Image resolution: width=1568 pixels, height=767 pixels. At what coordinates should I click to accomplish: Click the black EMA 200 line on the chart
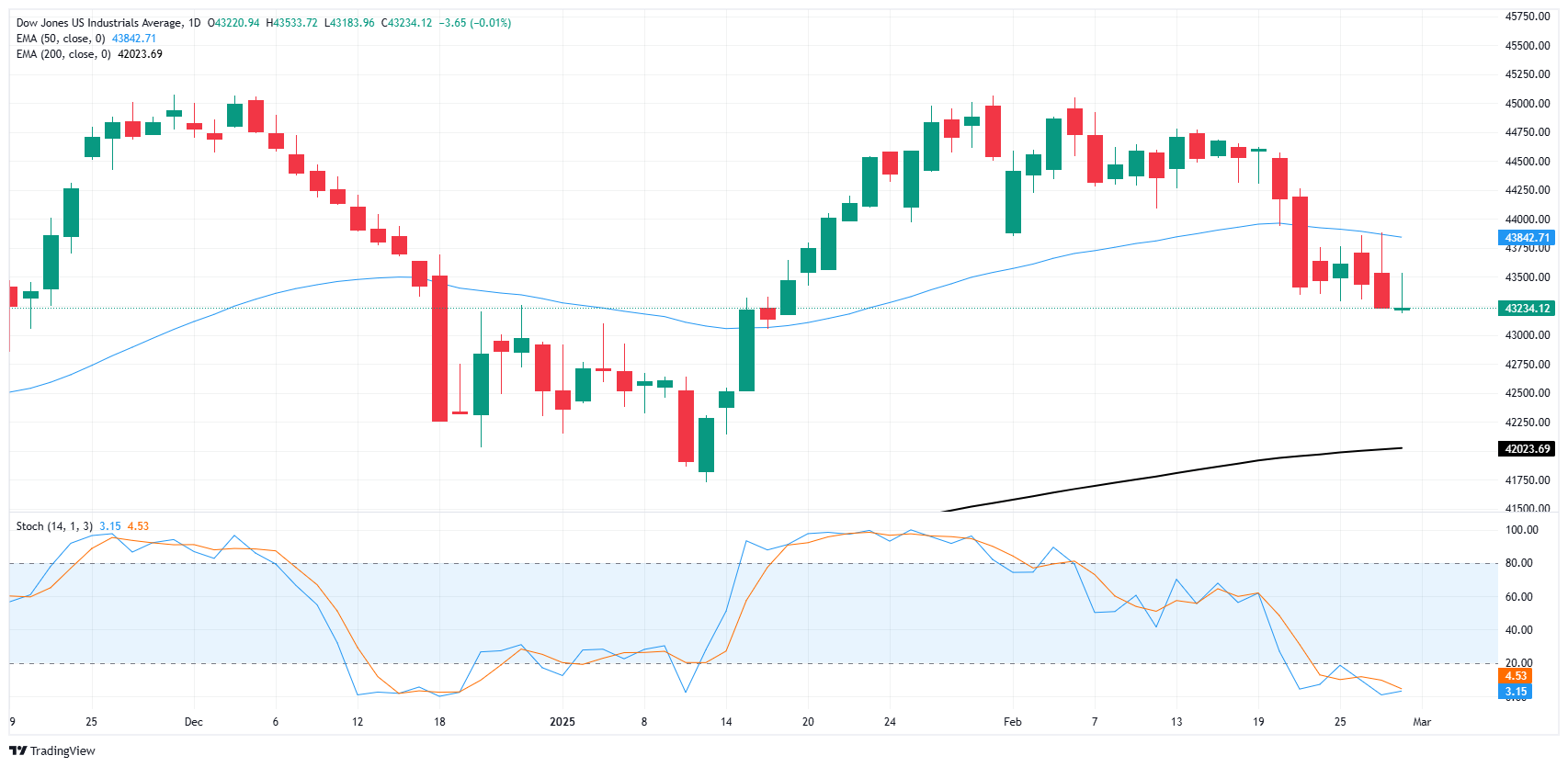click(x=1195, y=469)
